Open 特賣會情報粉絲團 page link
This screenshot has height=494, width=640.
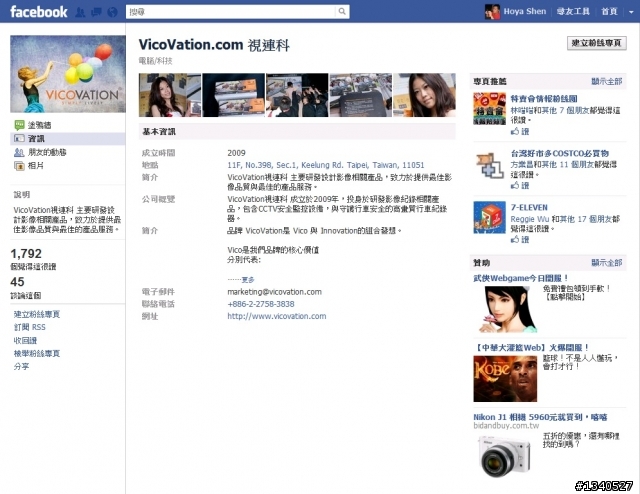coord(544,98)
